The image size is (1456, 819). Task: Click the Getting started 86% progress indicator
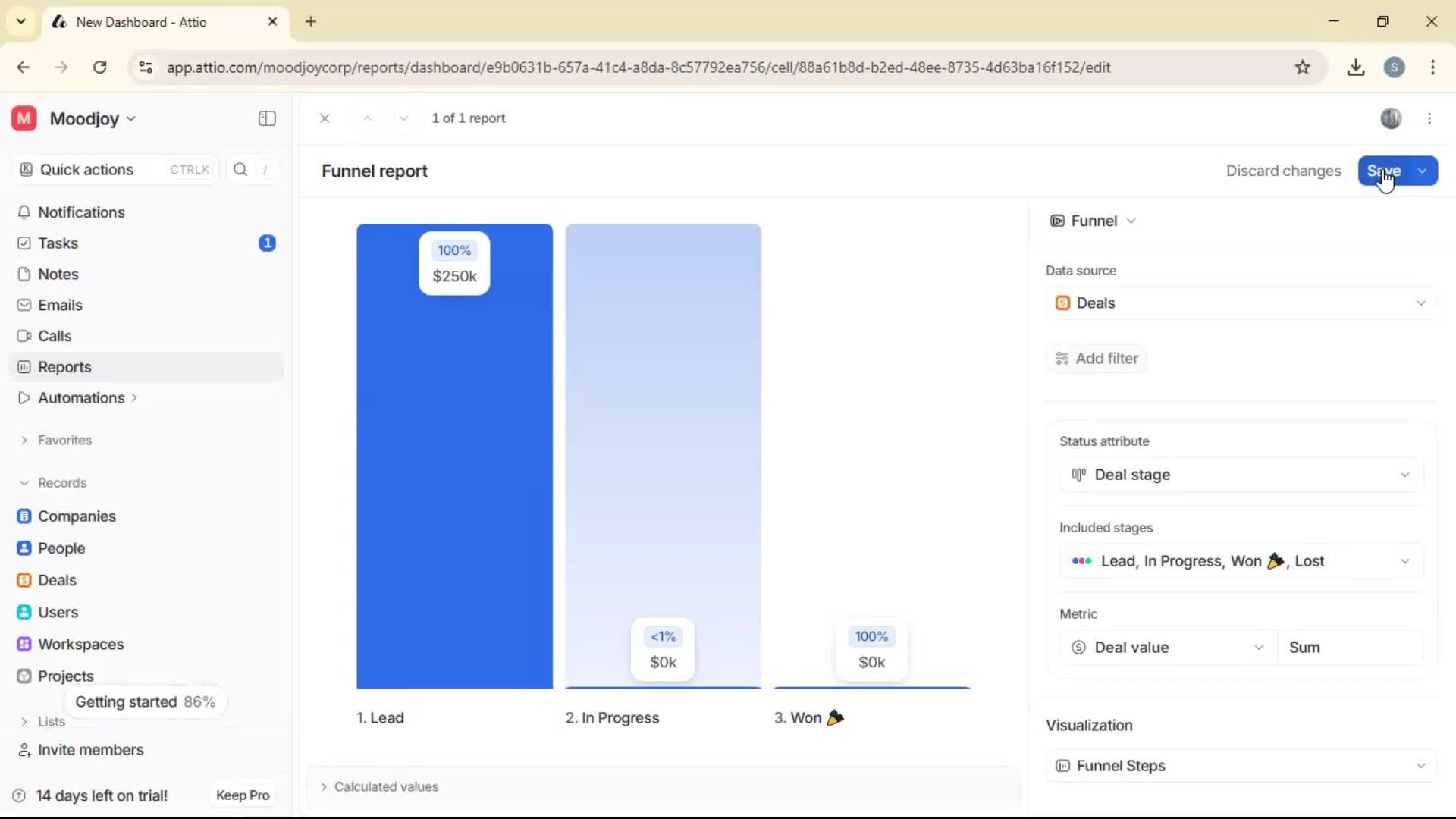click(146, 701)
